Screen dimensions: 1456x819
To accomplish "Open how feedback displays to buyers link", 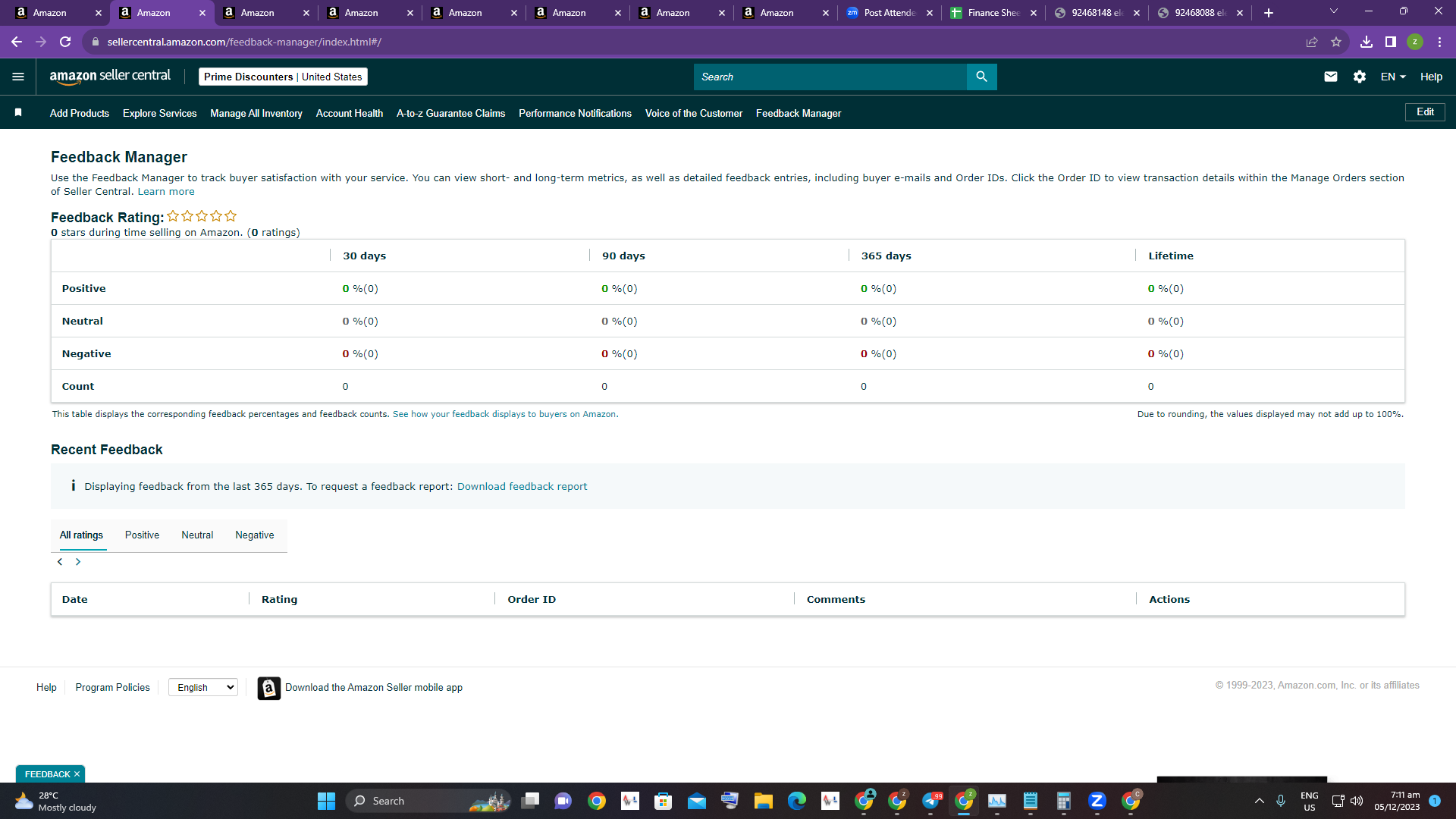I will click(504, 414).
